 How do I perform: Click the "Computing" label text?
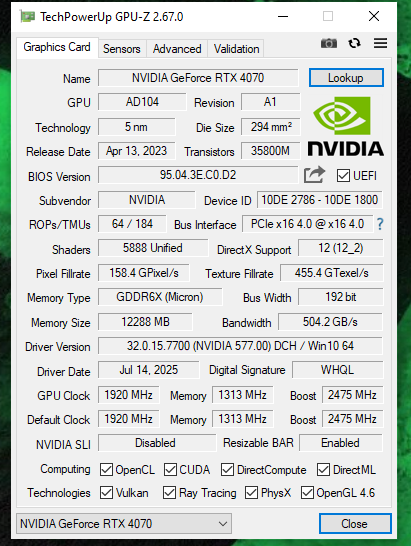click(x=65, y=469)
